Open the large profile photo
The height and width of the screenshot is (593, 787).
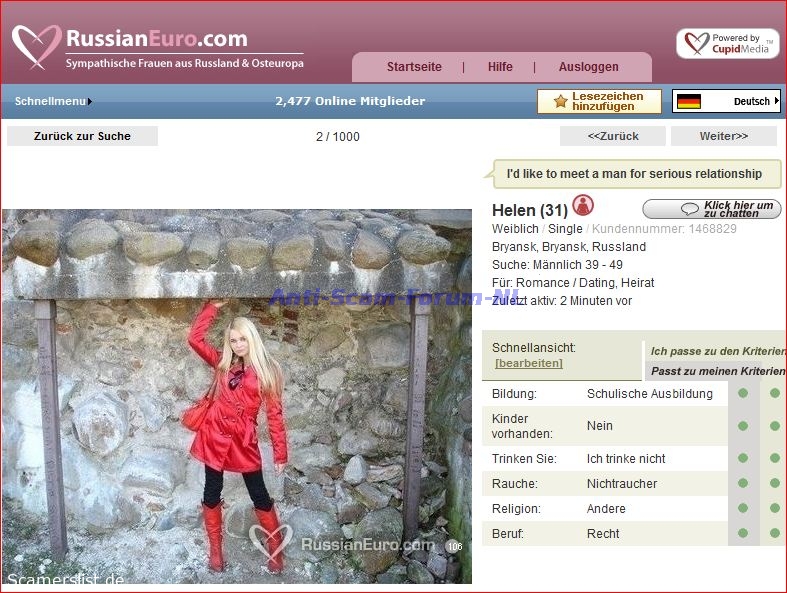236,396
